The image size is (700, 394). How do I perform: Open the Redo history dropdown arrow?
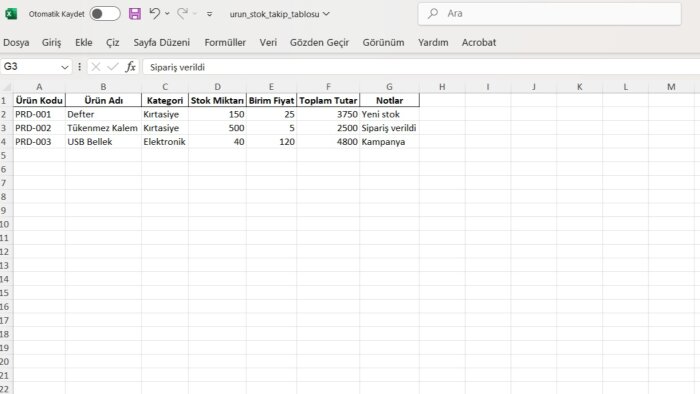[195, 14]
